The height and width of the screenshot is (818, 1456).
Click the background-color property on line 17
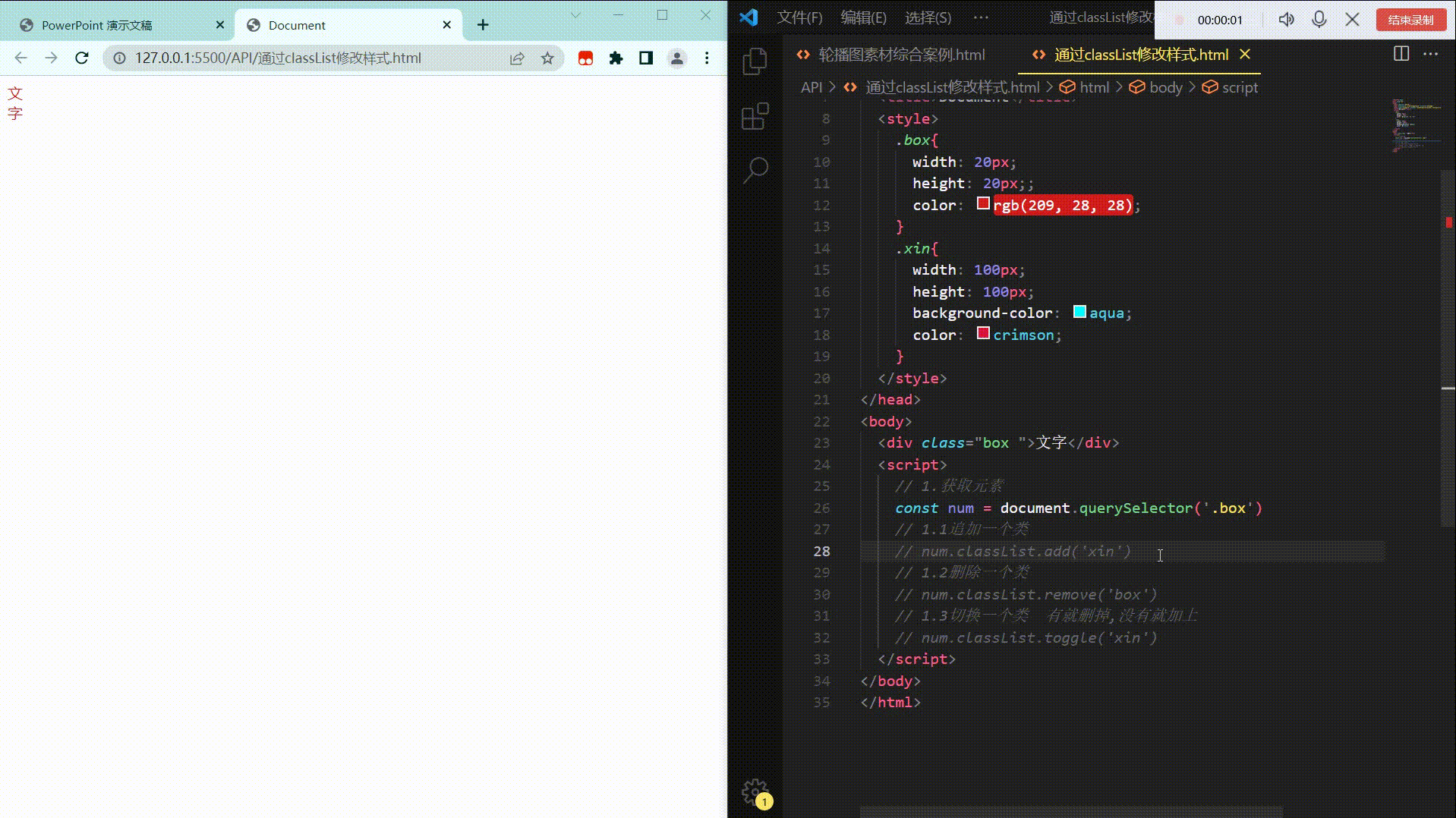point(982,313)
